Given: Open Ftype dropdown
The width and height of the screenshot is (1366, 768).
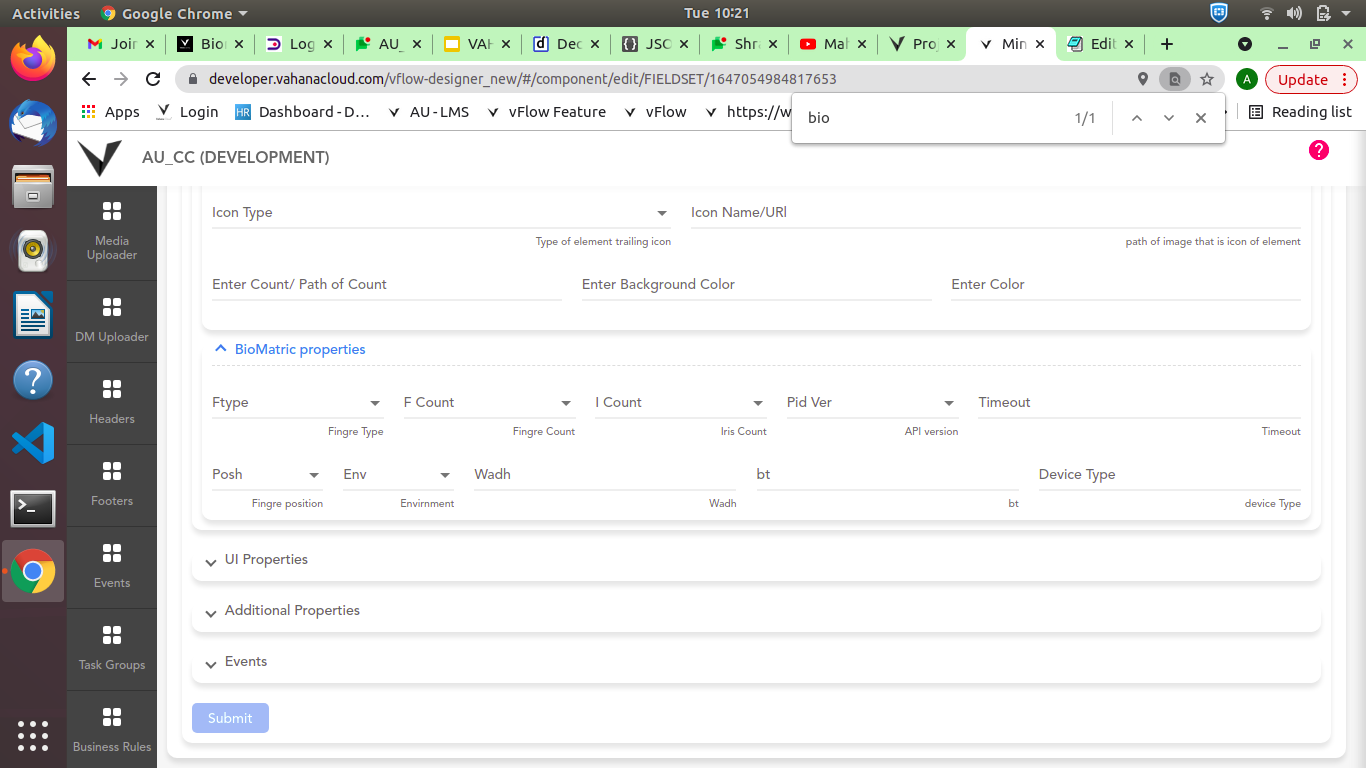Looking at the screenshot, I should 297,403.
